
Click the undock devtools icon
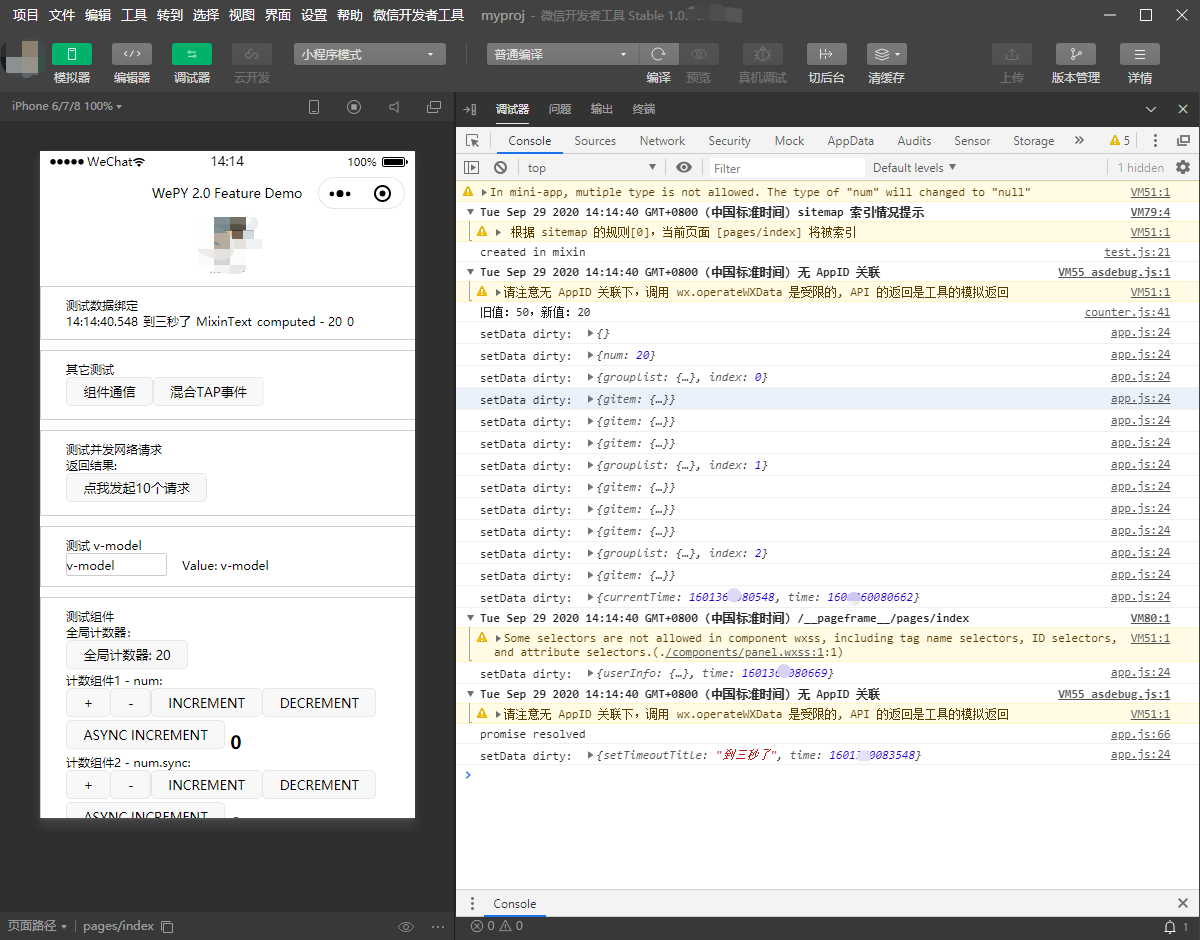coord(1182,141)
